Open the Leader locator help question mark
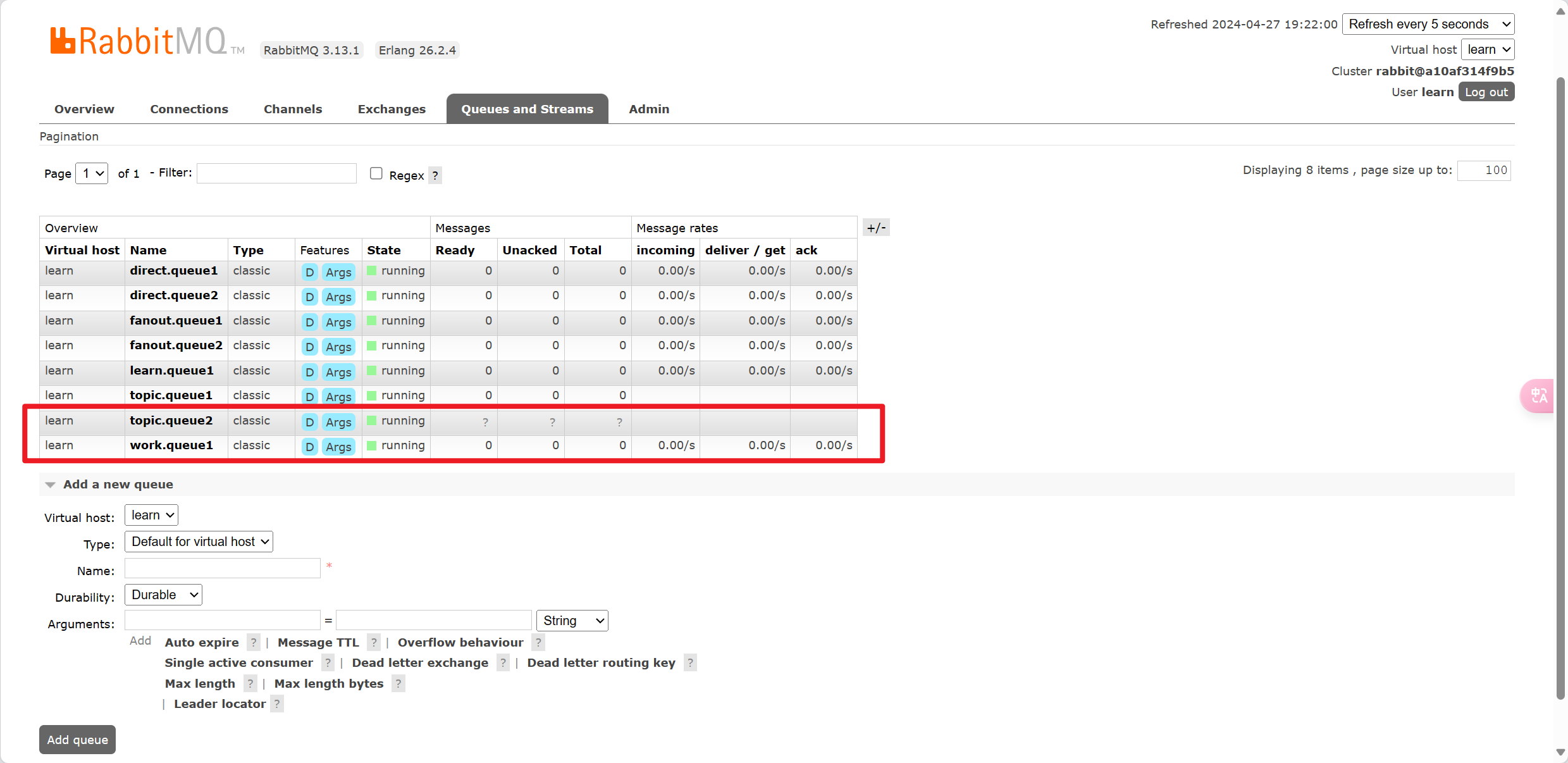The image size is (1568, 763). tap(276, 704)
